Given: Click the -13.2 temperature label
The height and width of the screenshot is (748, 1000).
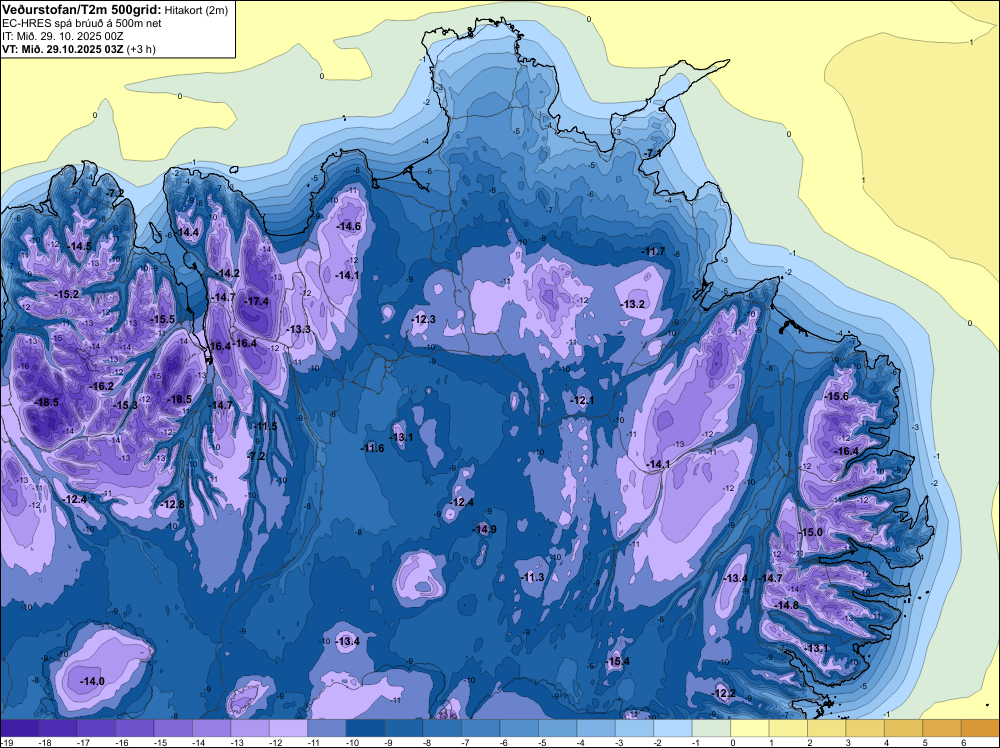Looking at the screenshot, I should pos(633,305).
